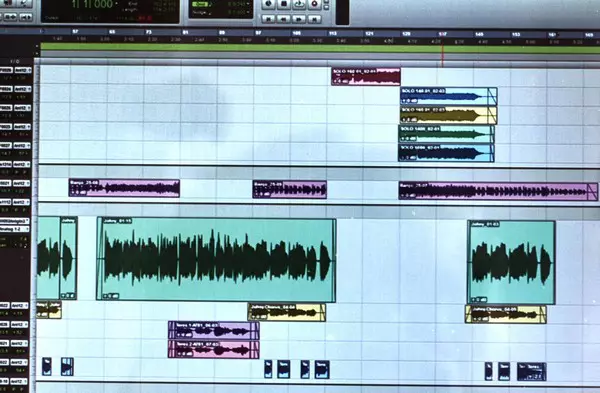
Task: Click the Go to End transport button
Action: 315,18
